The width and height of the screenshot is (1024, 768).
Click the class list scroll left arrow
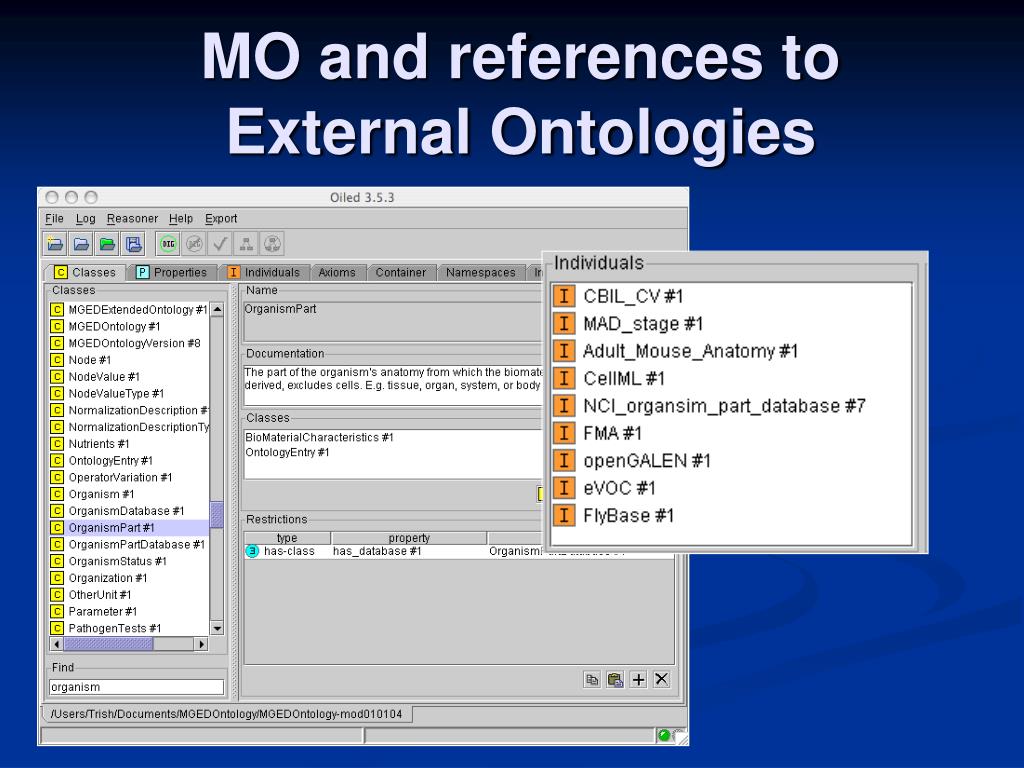[x=57, y=645]
